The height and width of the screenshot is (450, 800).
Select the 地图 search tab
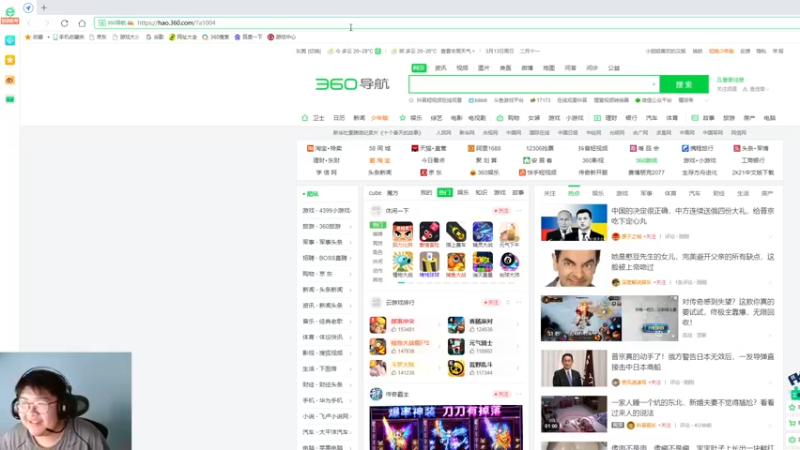(x=548, y=68)
